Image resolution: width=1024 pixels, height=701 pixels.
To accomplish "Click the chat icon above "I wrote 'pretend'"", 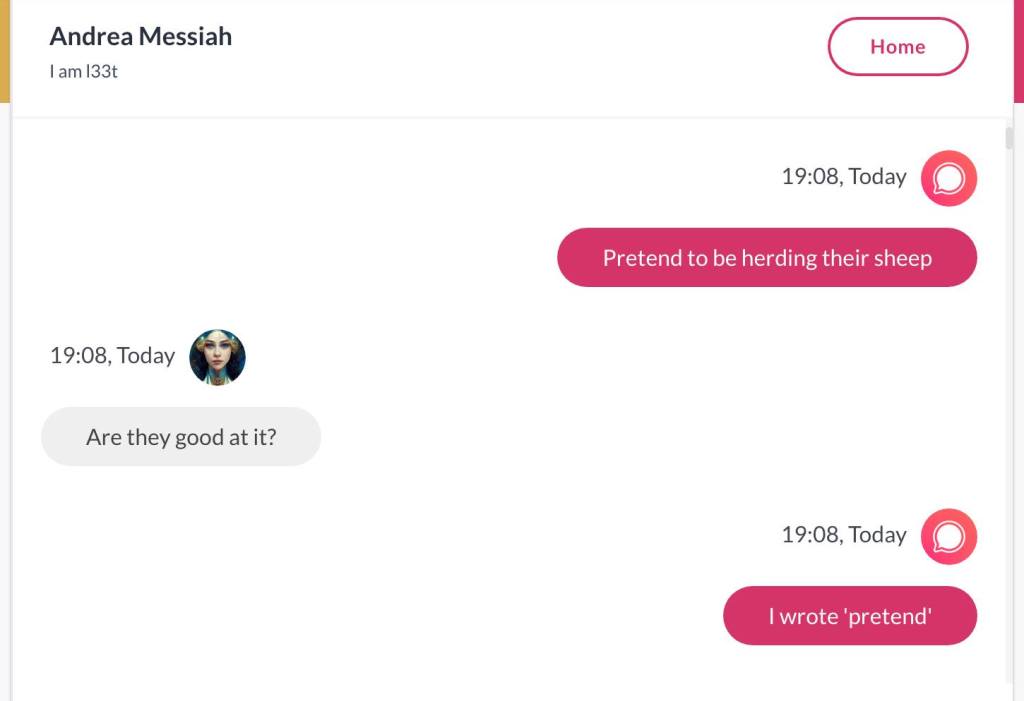I will 948,537.
